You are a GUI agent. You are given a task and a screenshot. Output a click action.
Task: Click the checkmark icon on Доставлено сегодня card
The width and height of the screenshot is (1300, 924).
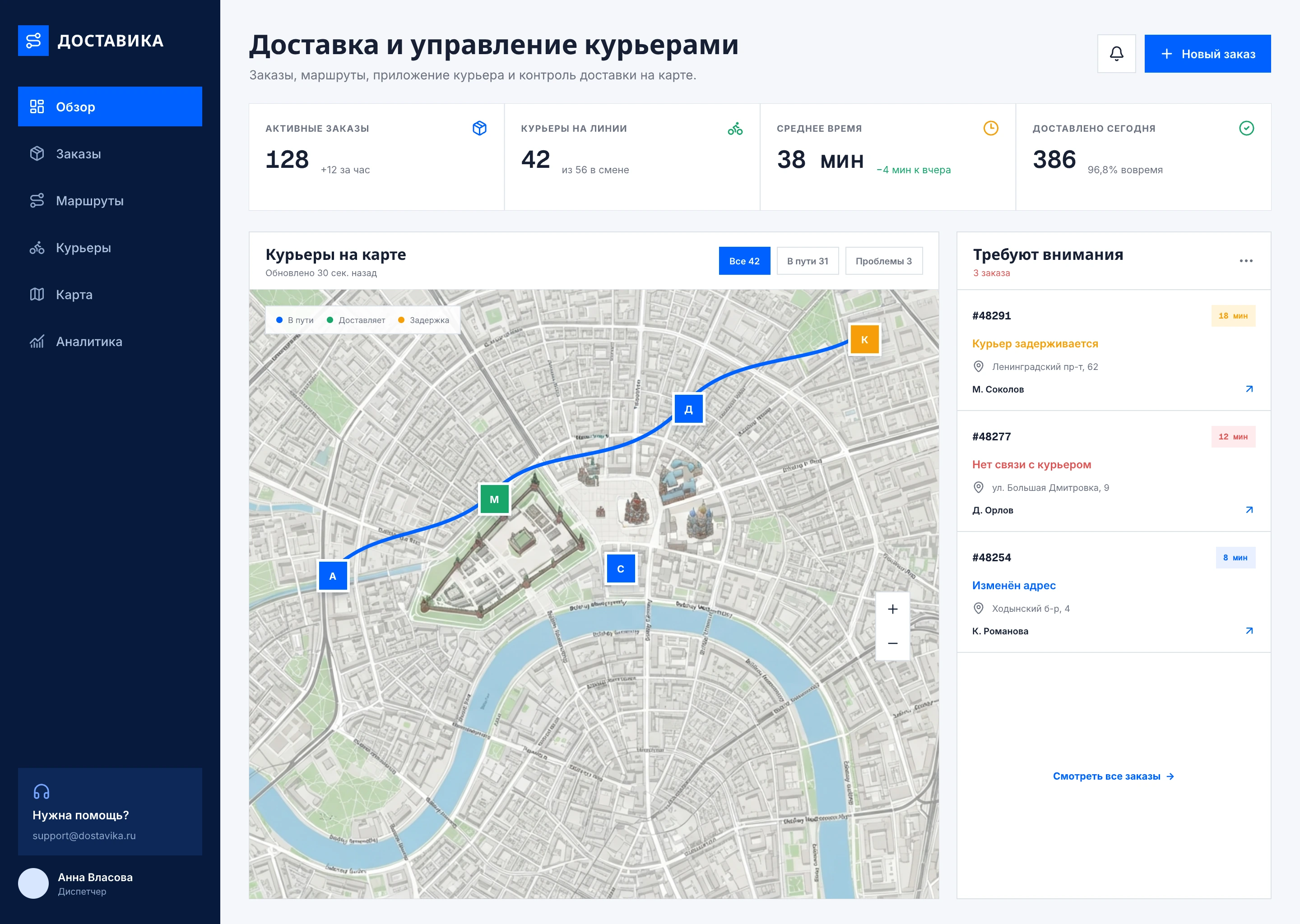point(1246,128)
